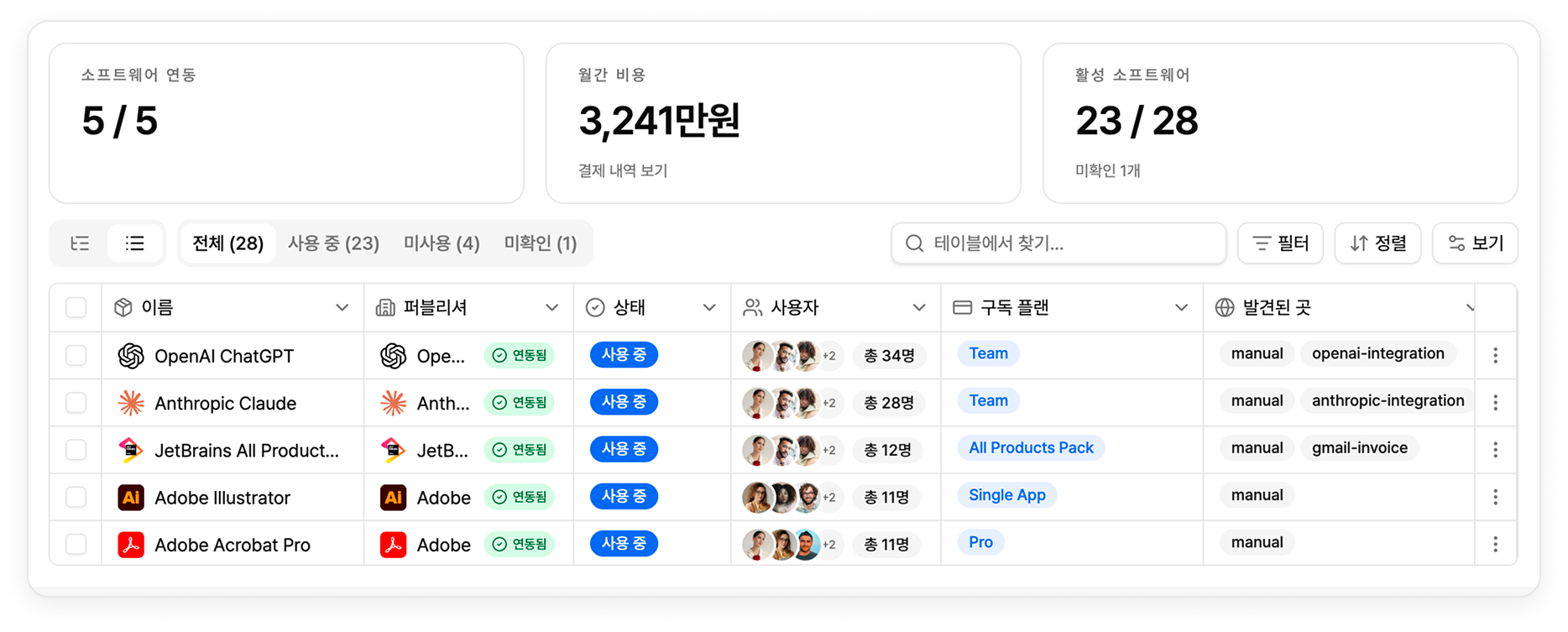Open the 소프트웨어 연동 5 / 5 card
1568x632 pixels.
(x=286, y=123)
